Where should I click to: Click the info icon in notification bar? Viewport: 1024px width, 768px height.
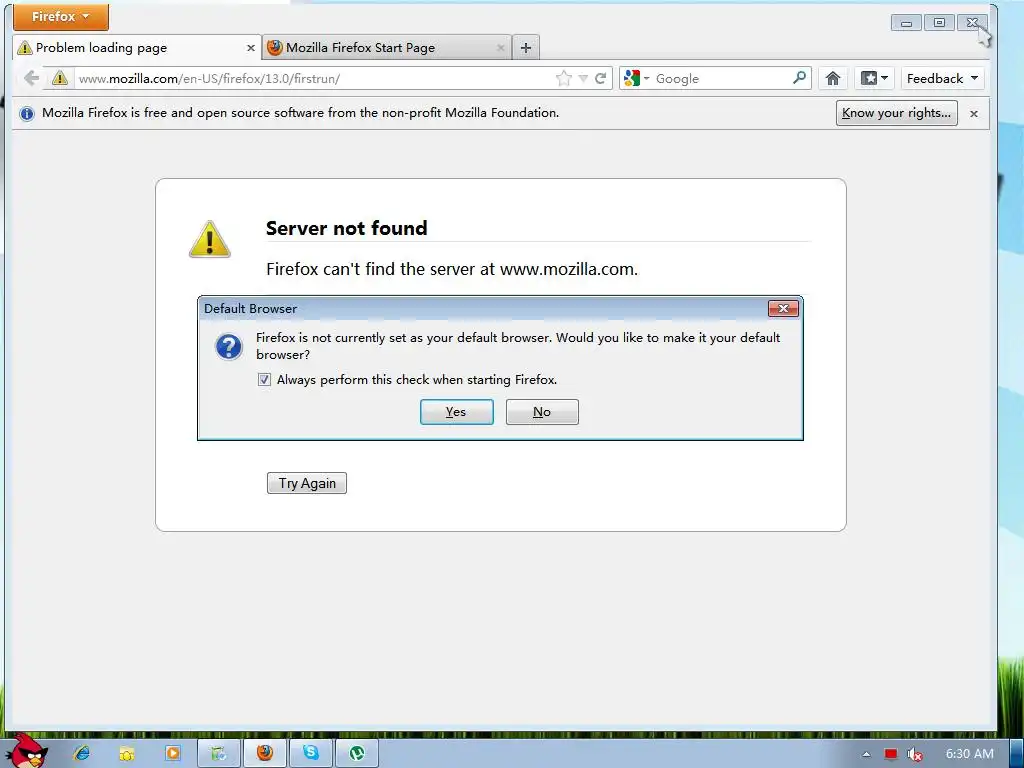click(27, 114)
